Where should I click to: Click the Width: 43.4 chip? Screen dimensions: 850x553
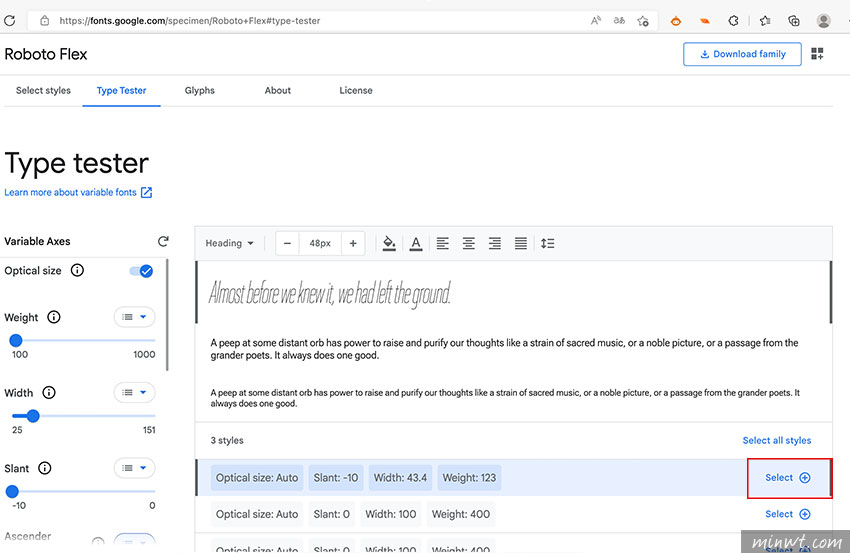tap(400, 478)
